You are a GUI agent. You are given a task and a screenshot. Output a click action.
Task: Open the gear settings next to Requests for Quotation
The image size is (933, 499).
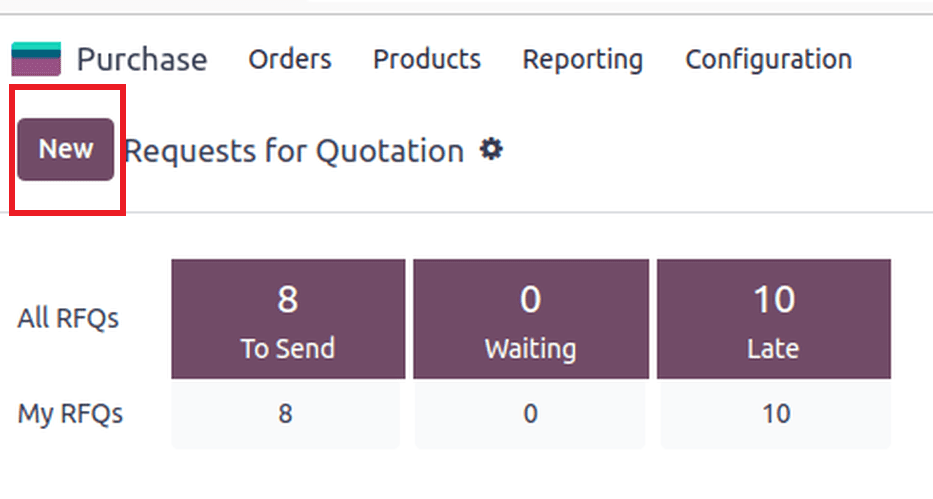click(491, 149)
